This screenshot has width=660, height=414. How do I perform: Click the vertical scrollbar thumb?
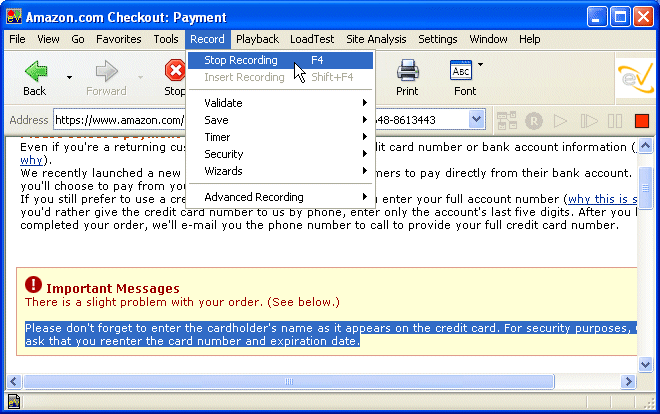[x=645, y=188]
